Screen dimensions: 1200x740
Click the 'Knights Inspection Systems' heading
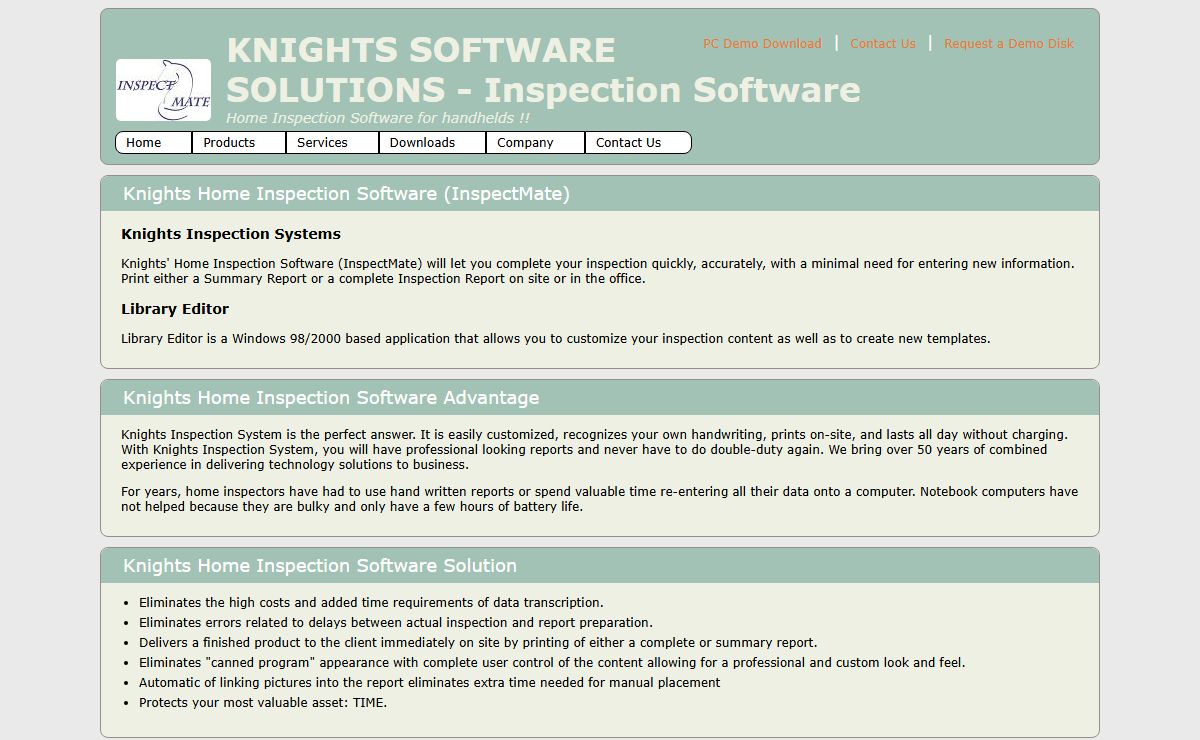tap(231, 234)
